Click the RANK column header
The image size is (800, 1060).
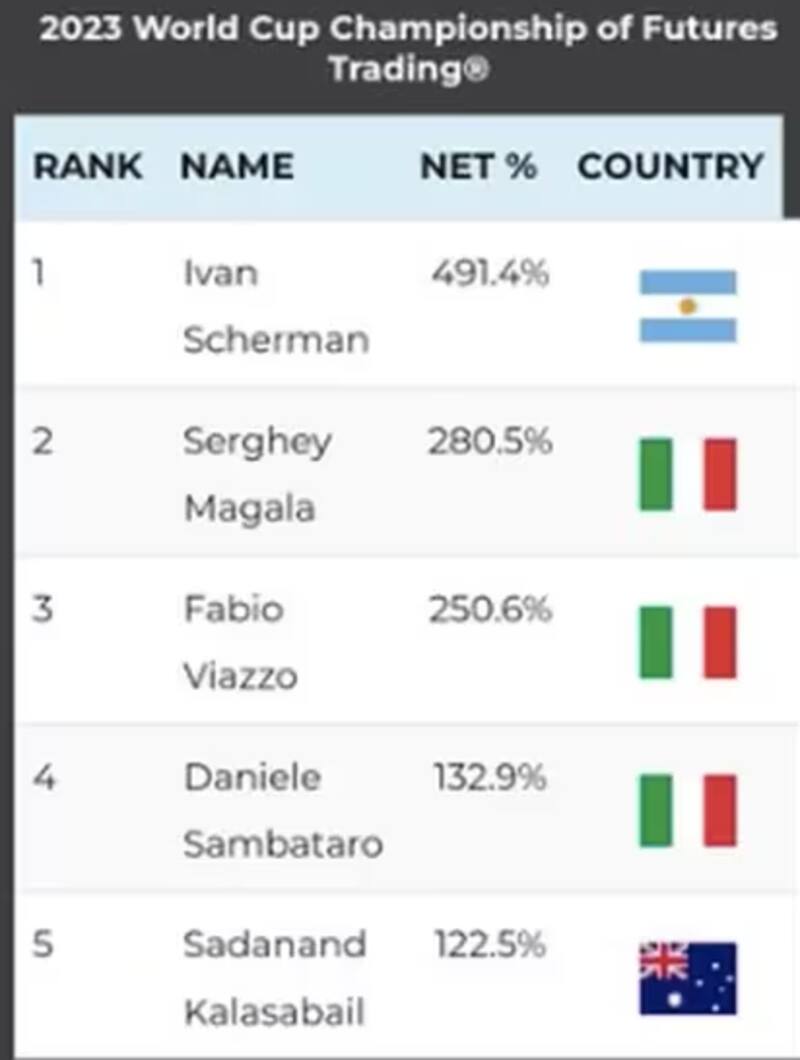point(88,167)
